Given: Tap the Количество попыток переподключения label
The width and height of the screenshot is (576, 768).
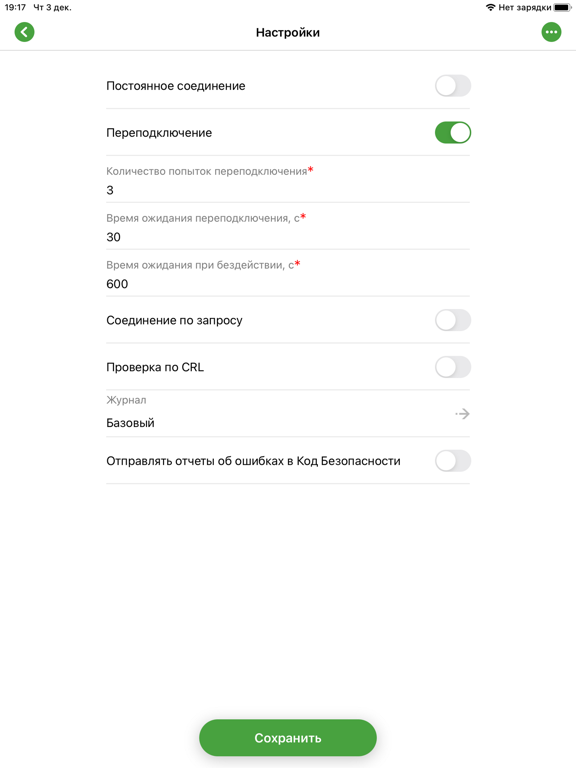Looking at the screenshot, I should (x=207, y=171).
